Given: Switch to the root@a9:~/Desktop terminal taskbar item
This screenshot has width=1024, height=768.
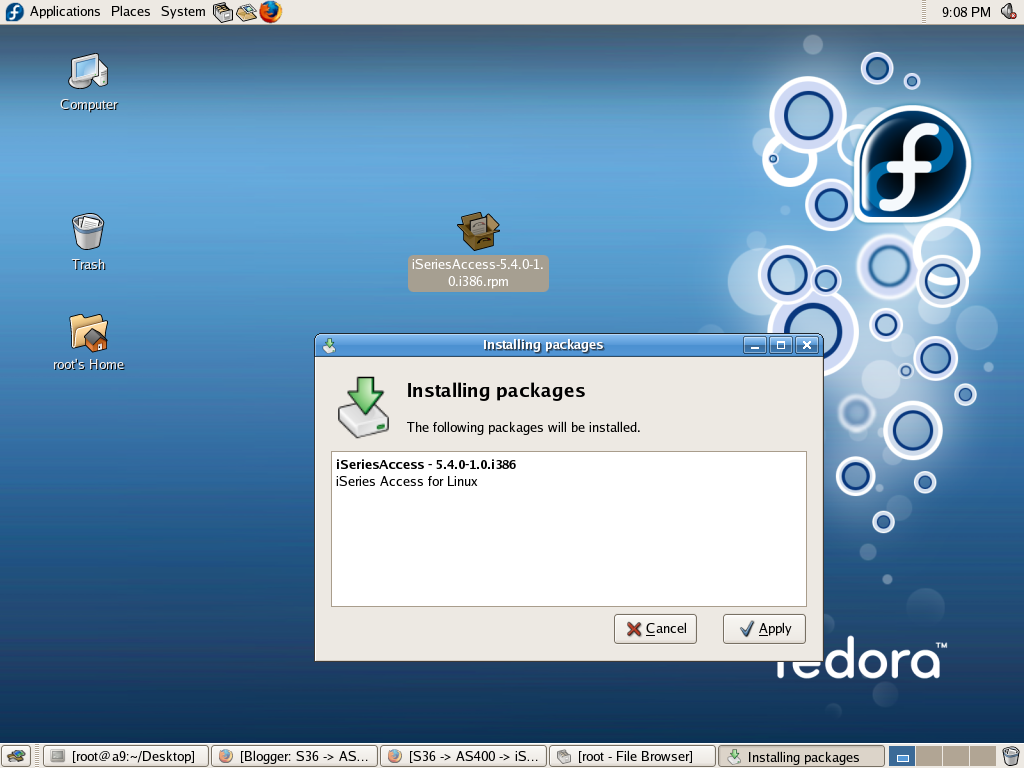Looking at the screenshot, I should click(x=126, y=756).
